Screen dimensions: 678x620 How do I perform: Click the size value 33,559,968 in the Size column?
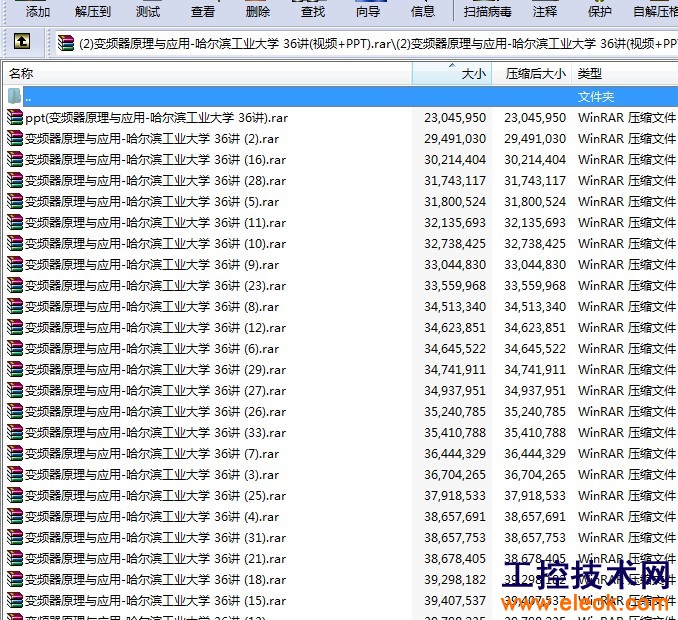[455, 286]
